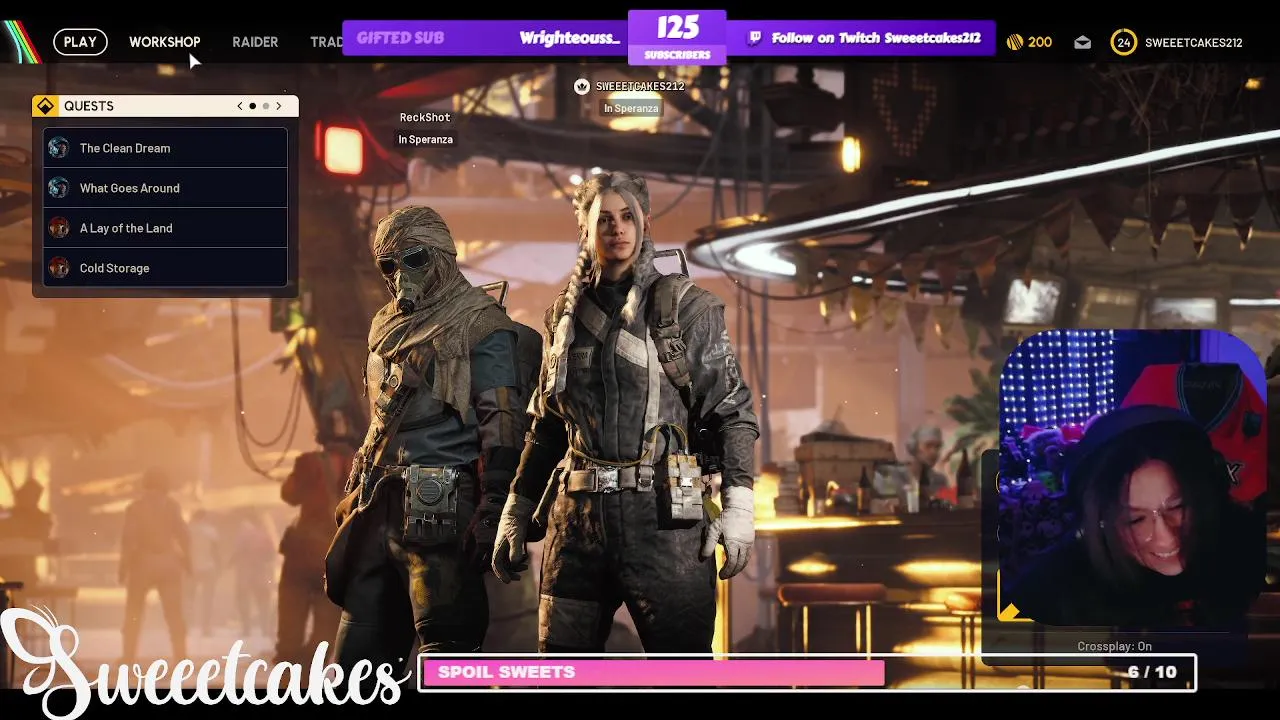Click the coins currency icon showing 200
The height and width of the screenshot is (720, 1280).
tap(1015, 42)
